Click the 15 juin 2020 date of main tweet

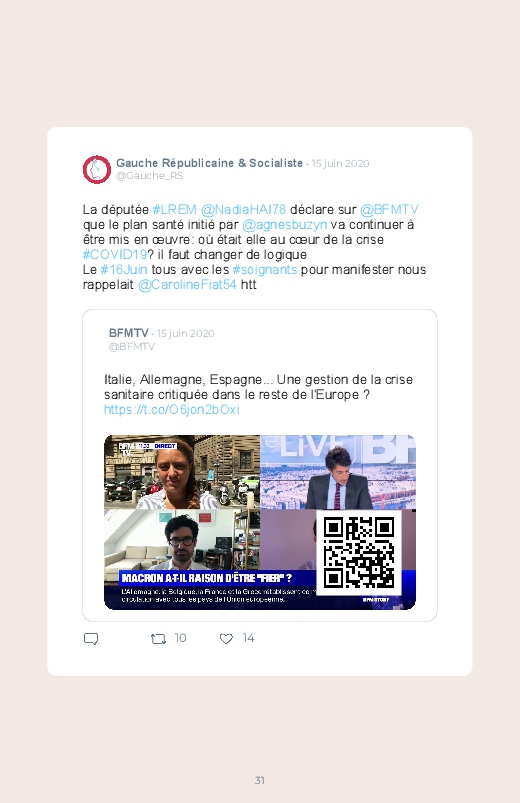340,163
